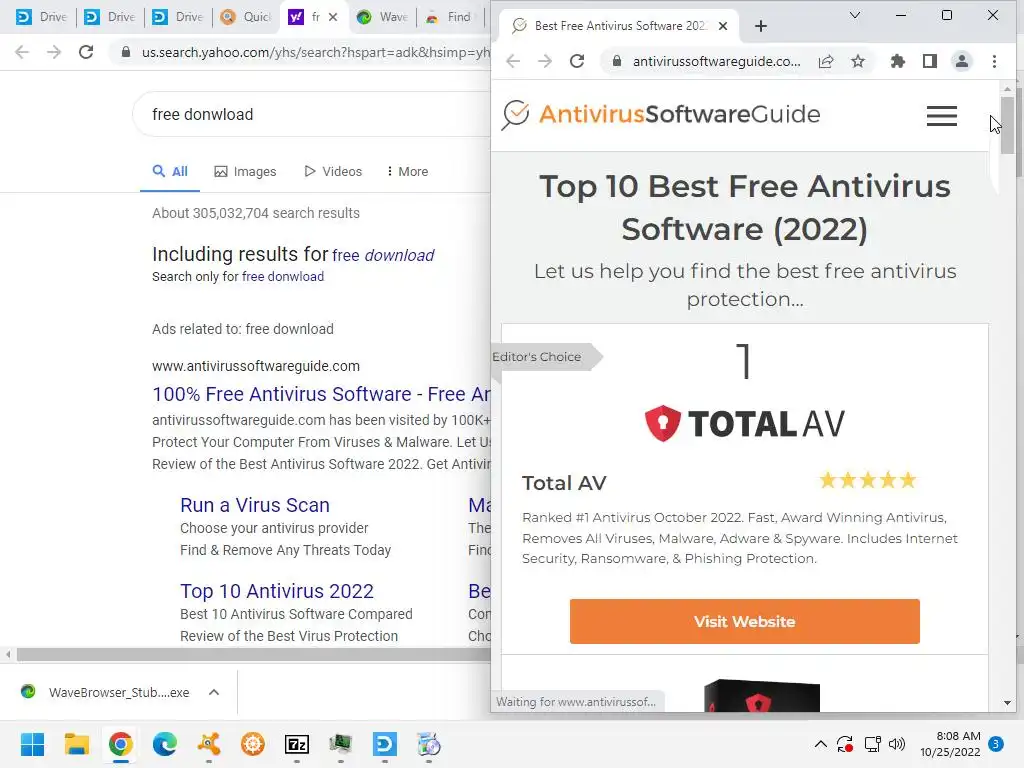Click the Visit Website button
The height and width of the screenshot is (768, 1024).
[744, 621]
